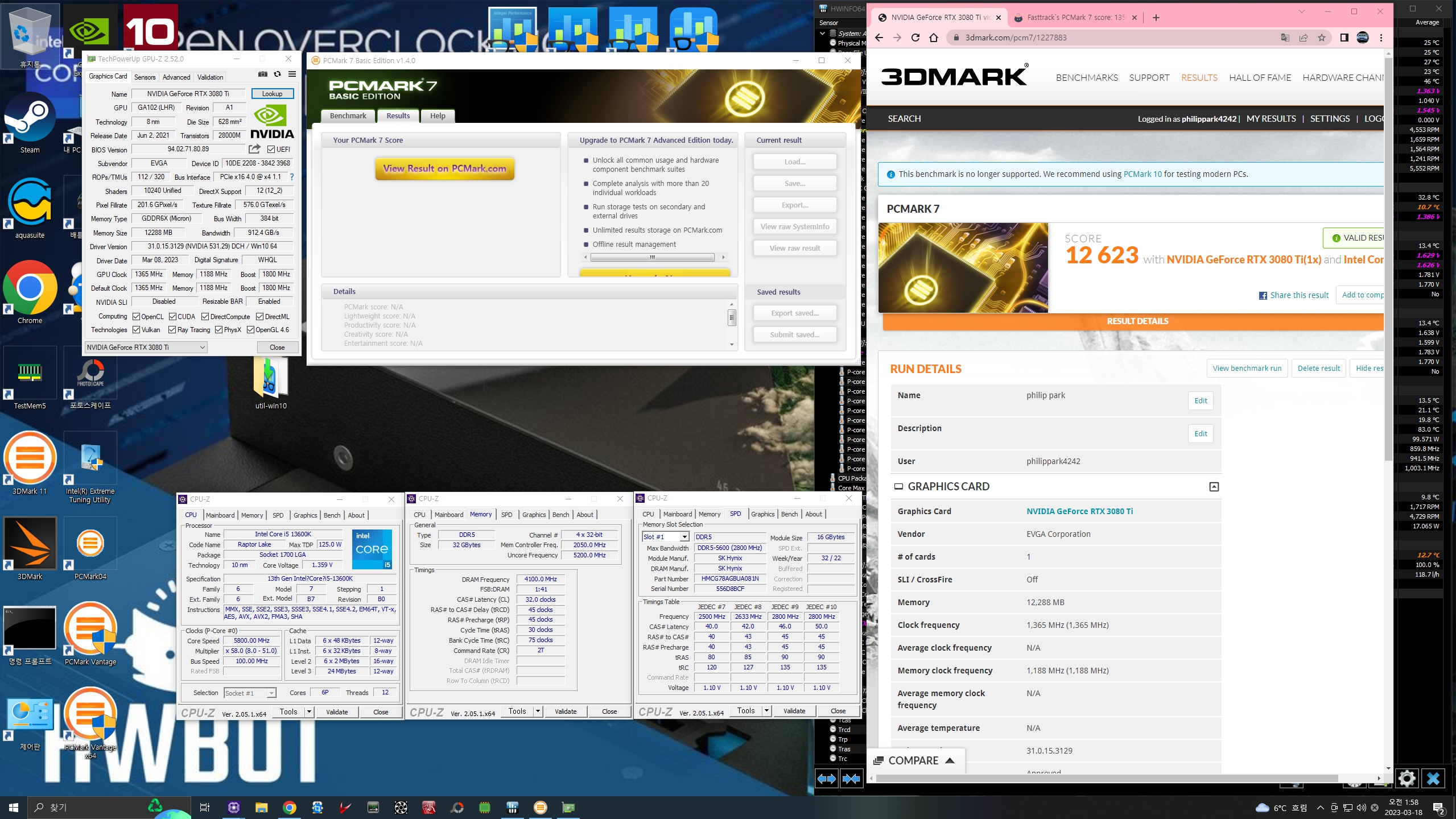Open a new browser tab with the plus icon
1456x819 pixels.
point(1156,18)
